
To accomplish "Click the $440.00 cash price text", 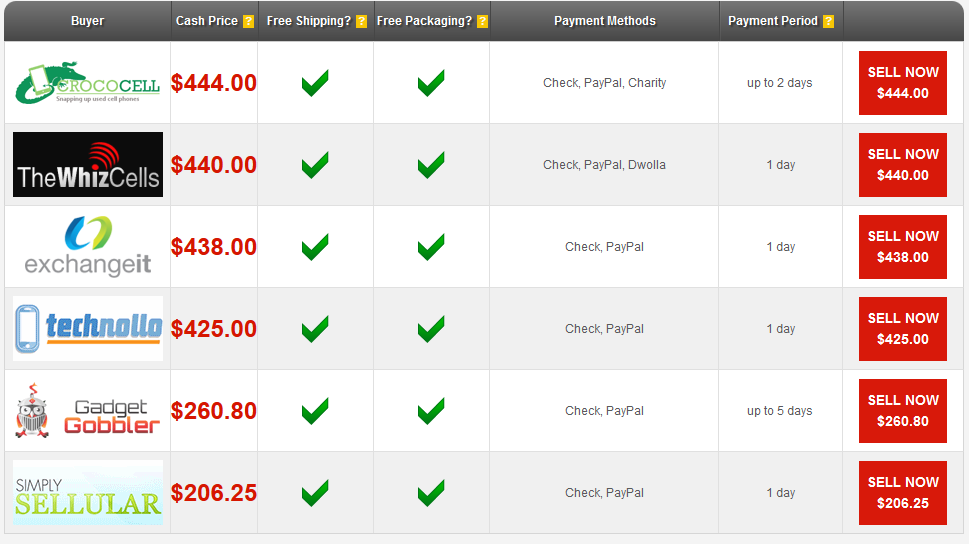I will tap(214, 165).
